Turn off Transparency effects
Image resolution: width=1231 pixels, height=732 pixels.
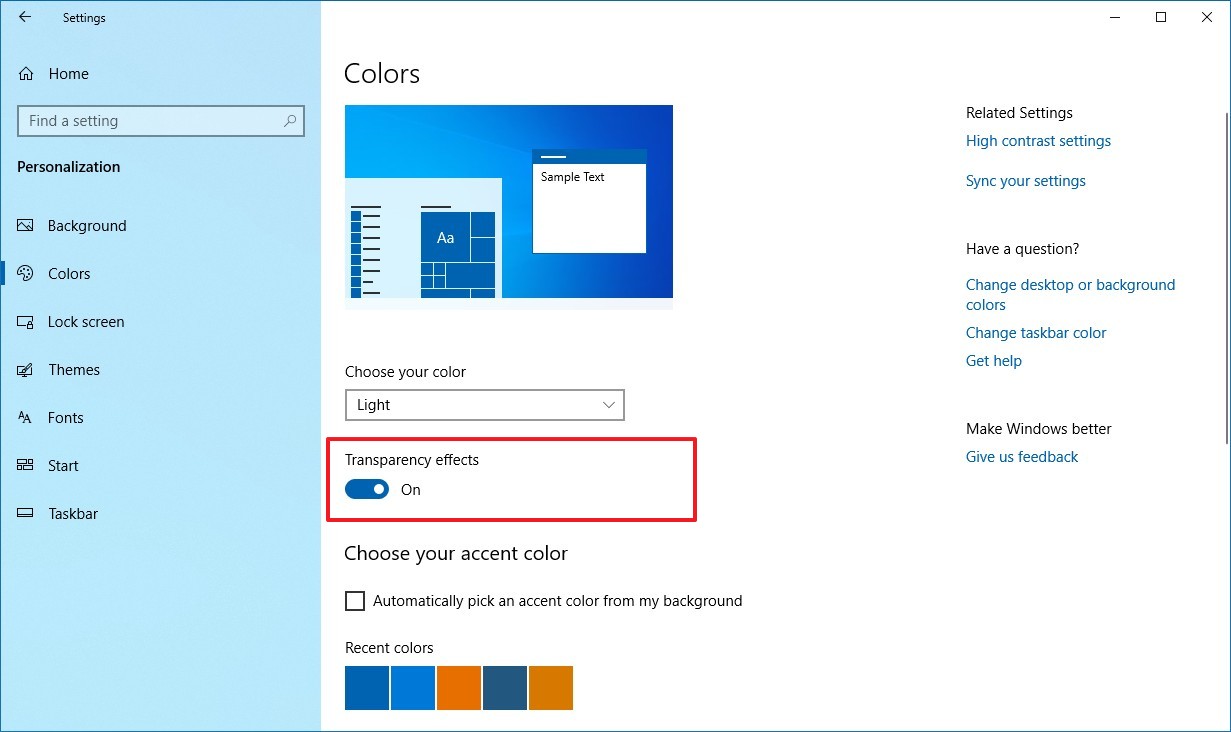tap(366, 489)
